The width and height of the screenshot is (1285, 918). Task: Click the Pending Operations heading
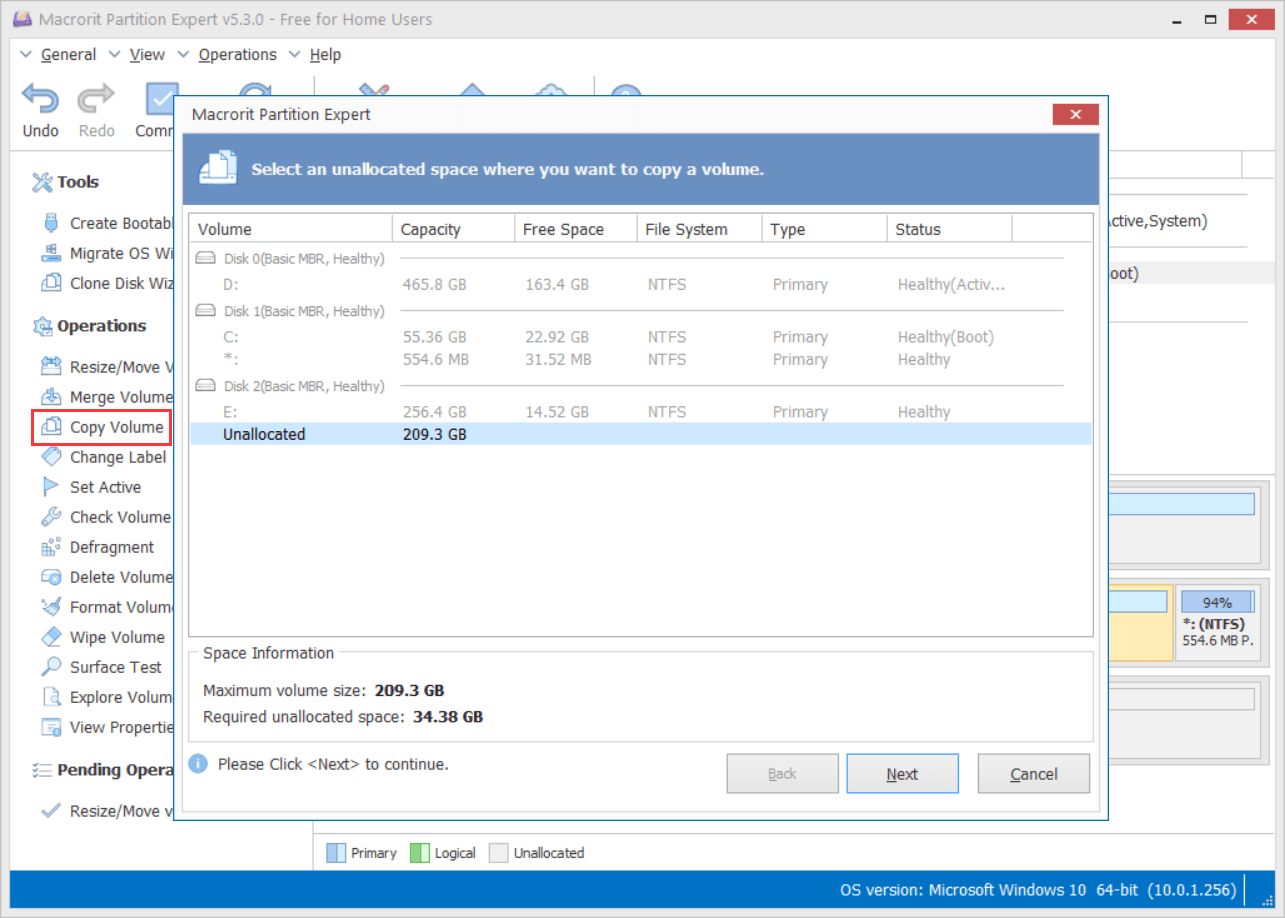point(116,770)
